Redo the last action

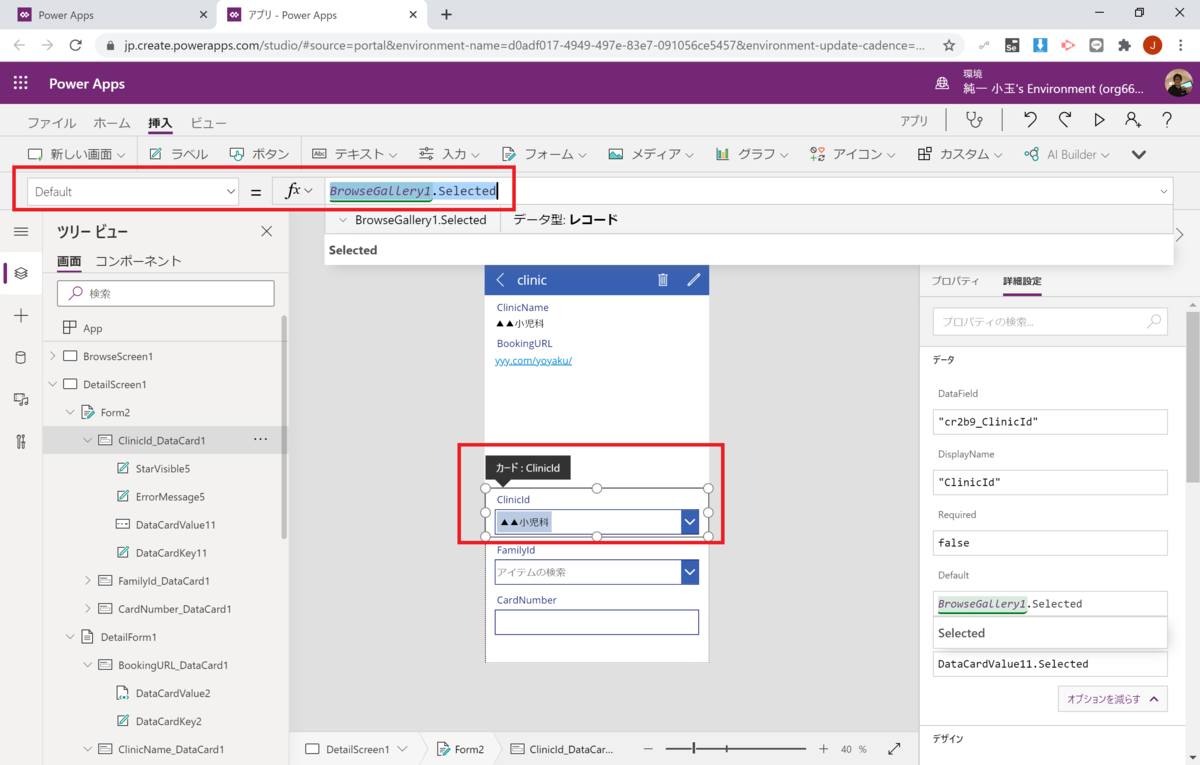click(x=1064, y=120)
